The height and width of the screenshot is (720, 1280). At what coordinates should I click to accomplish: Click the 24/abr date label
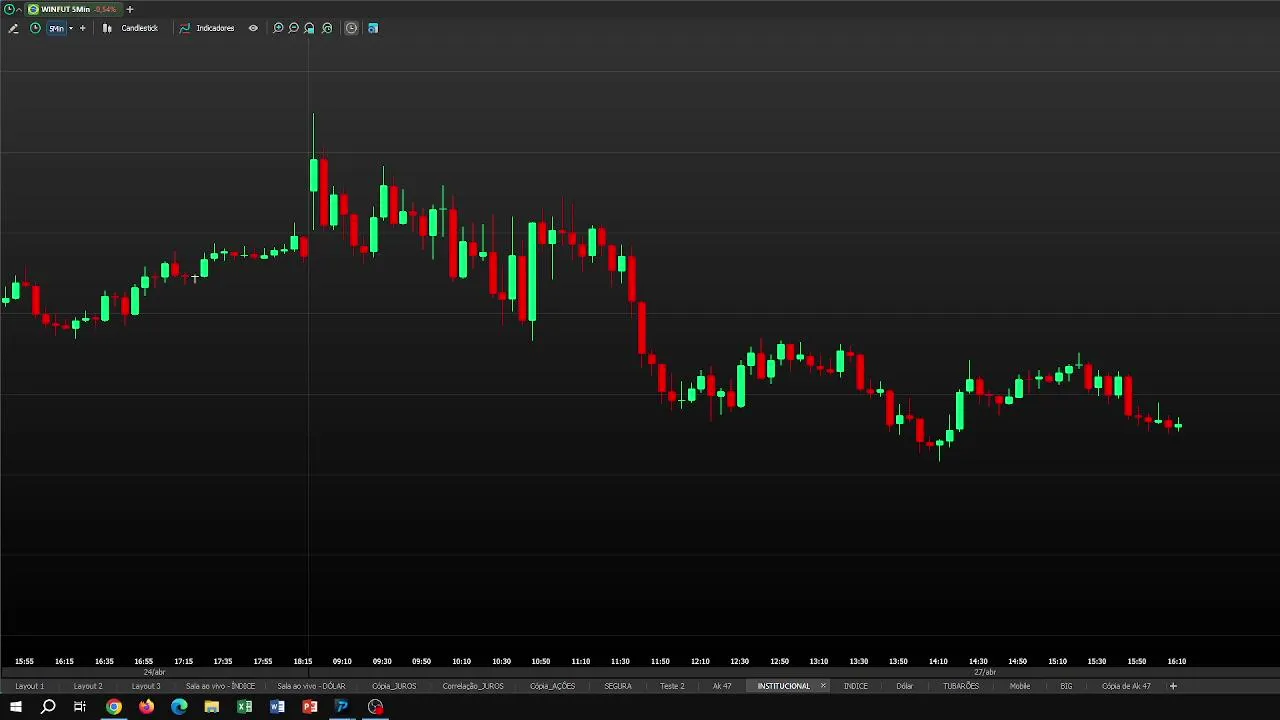[154, 672]
